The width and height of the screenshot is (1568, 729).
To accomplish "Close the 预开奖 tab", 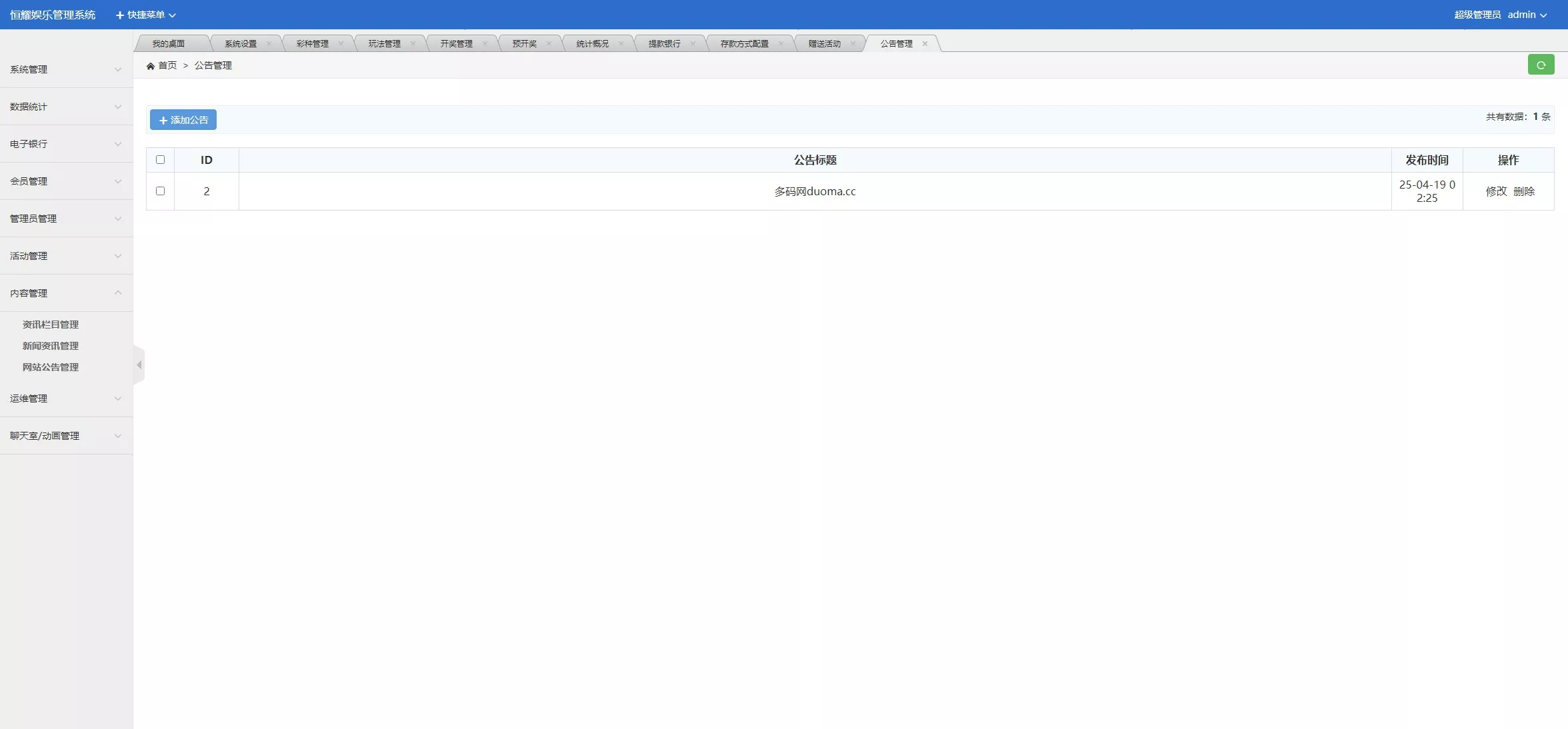I will click(549, 43).
